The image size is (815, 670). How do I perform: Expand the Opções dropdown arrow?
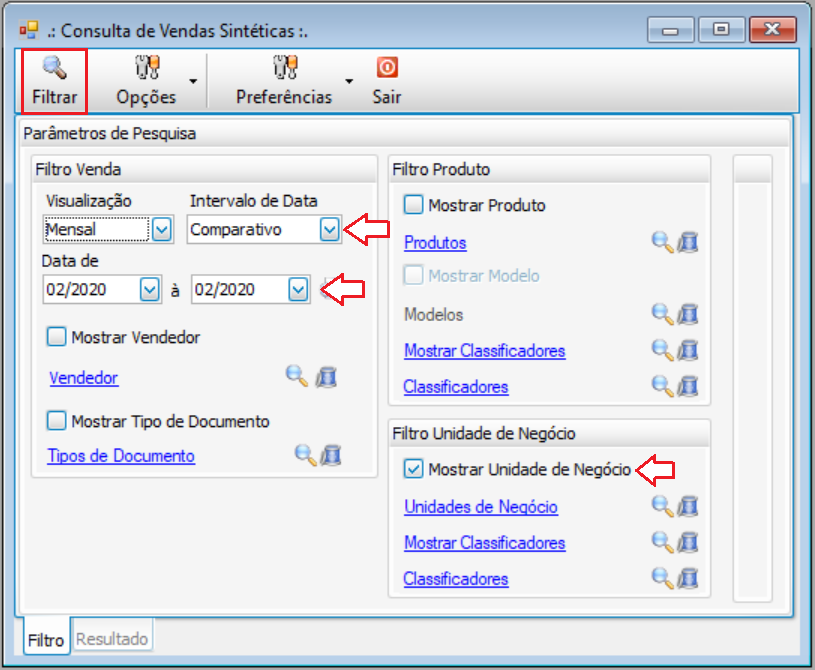click(x=193, y=81)
